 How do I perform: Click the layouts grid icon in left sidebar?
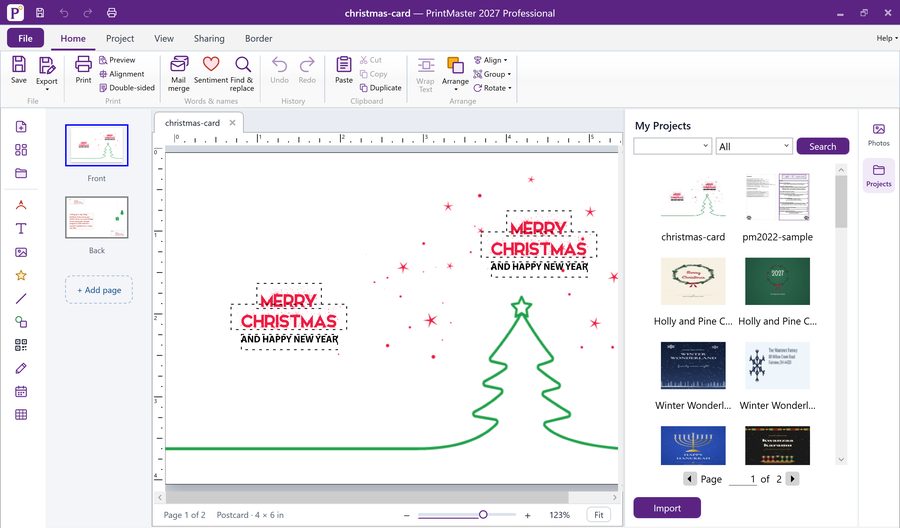point(21,150)
